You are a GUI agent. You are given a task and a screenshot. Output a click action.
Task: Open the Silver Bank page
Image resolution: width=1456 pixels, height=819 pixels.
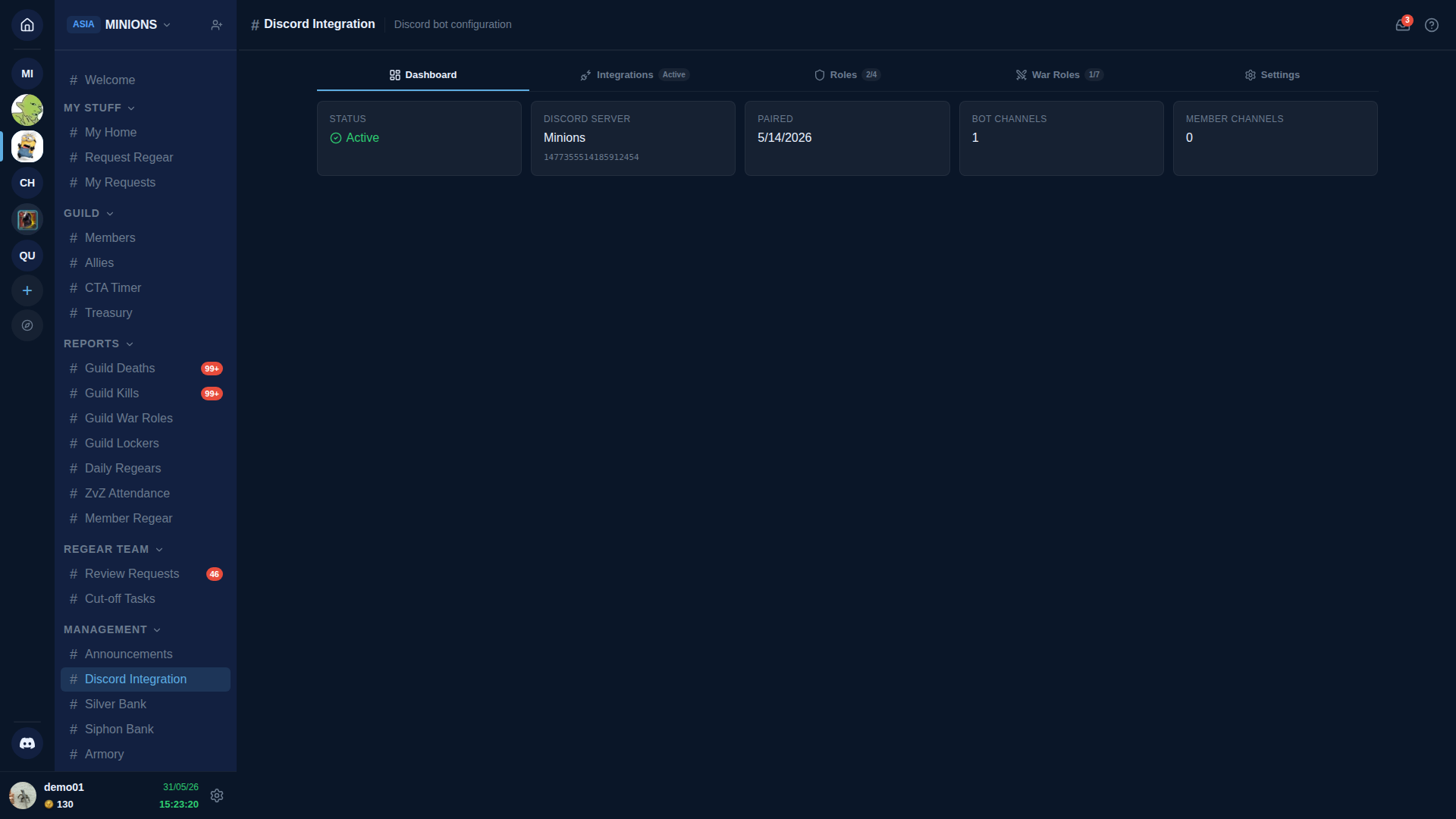tap(146, 704)
